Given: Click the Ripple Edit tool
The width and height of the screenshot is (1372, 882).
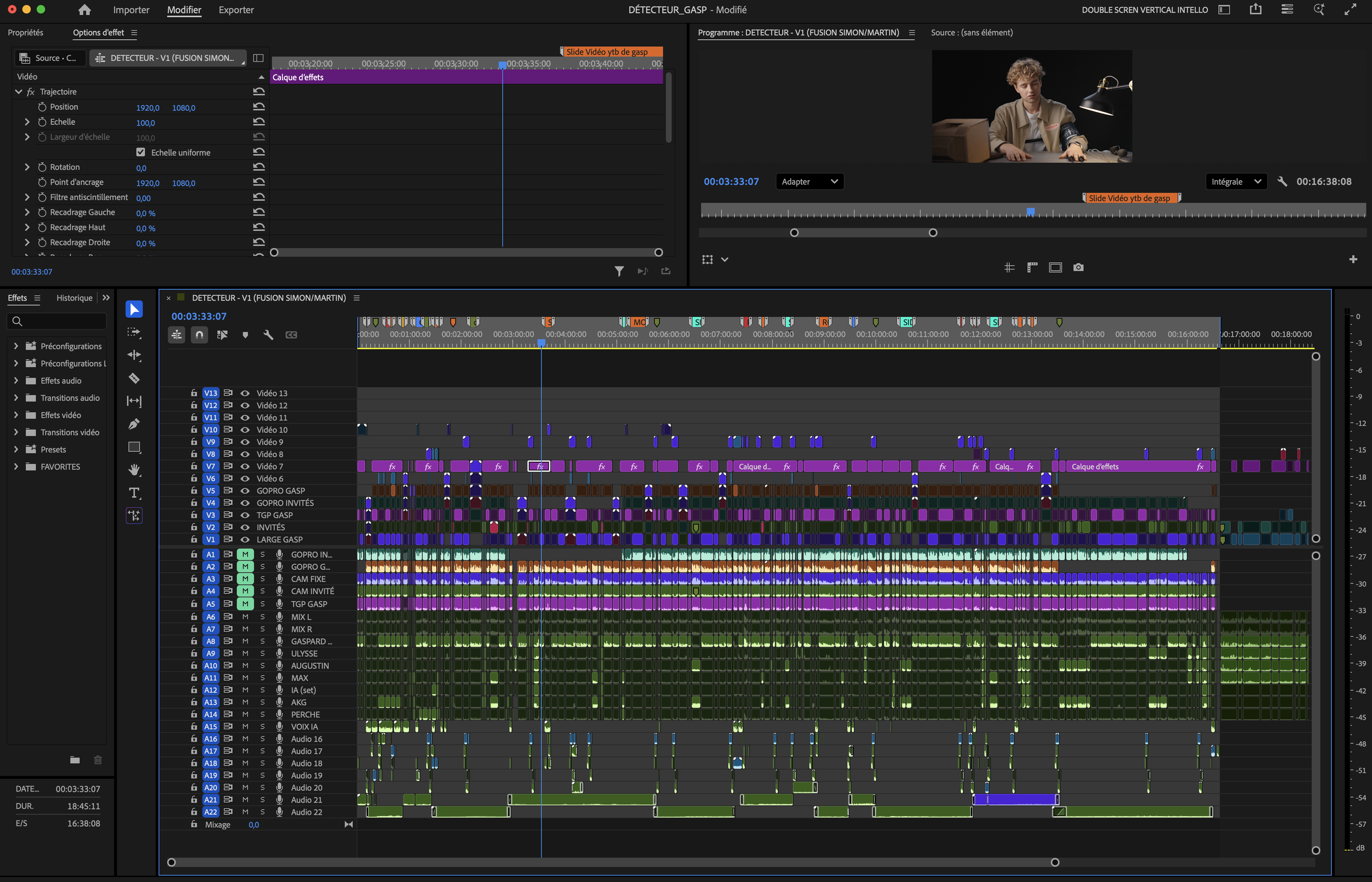Looking at the screenshot, I should click(134, 355).
